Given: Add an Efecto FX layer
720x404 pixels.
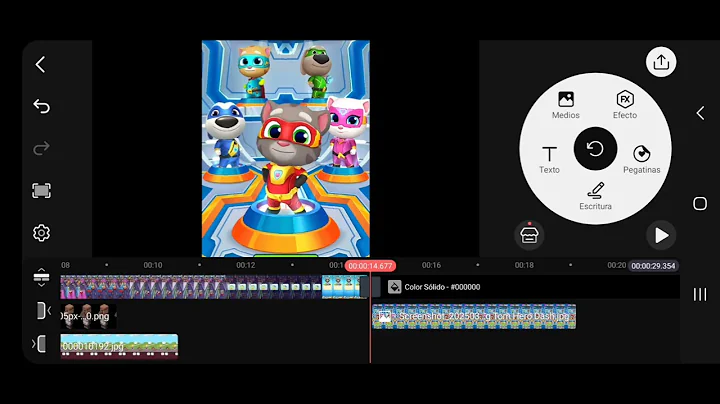Looking at the screenshot, I should (625, 105).
